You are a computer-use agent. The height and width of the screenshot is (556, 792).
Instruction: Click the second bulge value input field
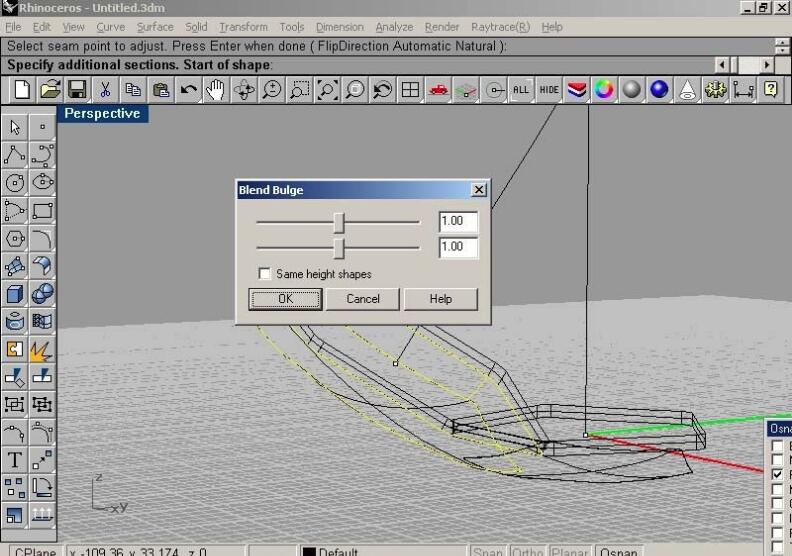(x=457, y=247)
